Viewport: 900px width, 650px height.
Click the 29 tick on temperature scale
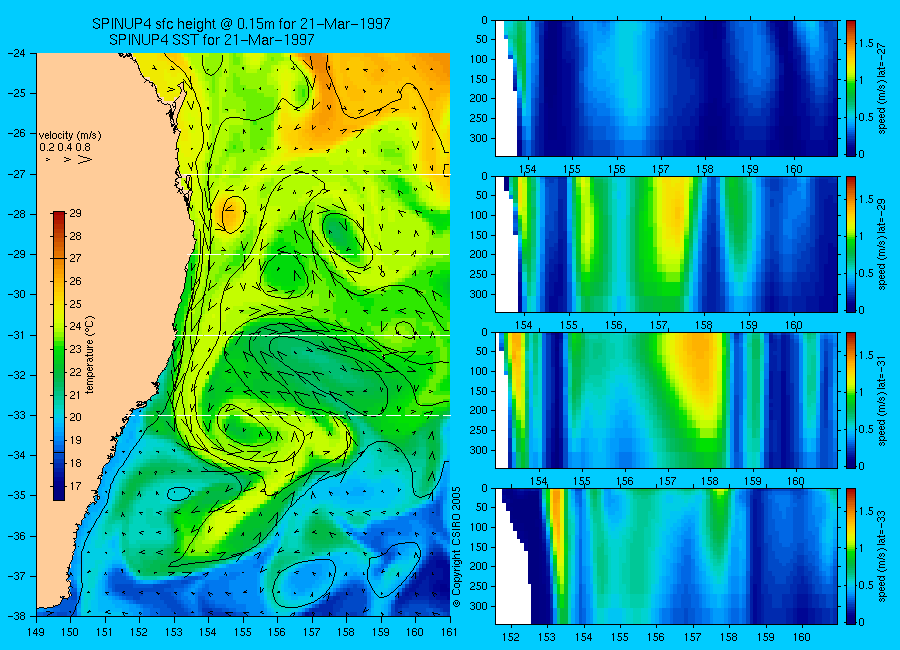pos(75,214)
